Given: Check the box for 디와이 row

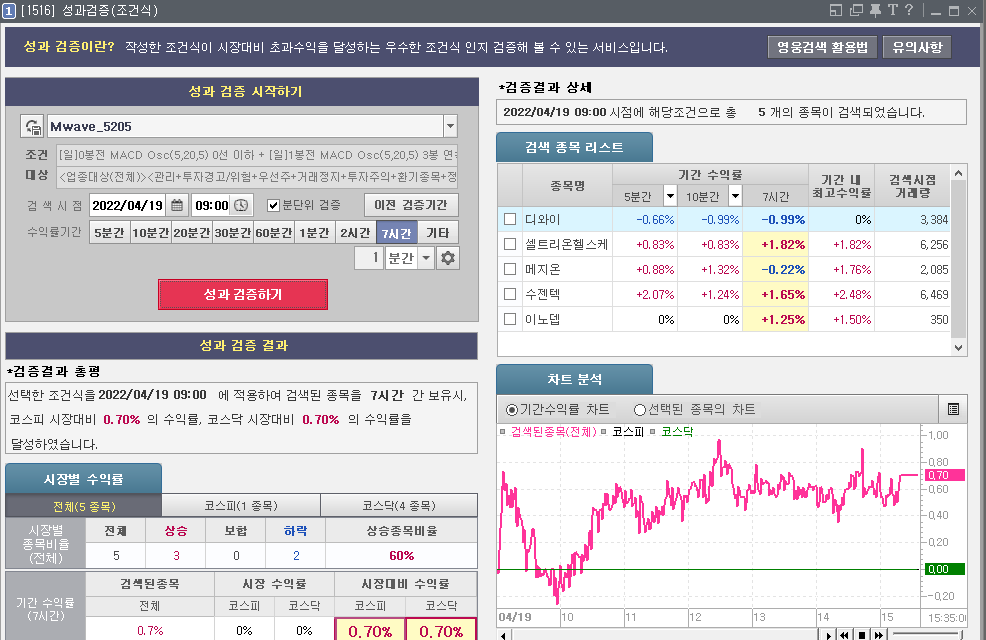Looking at the screenshot, I should click(510, 219).
